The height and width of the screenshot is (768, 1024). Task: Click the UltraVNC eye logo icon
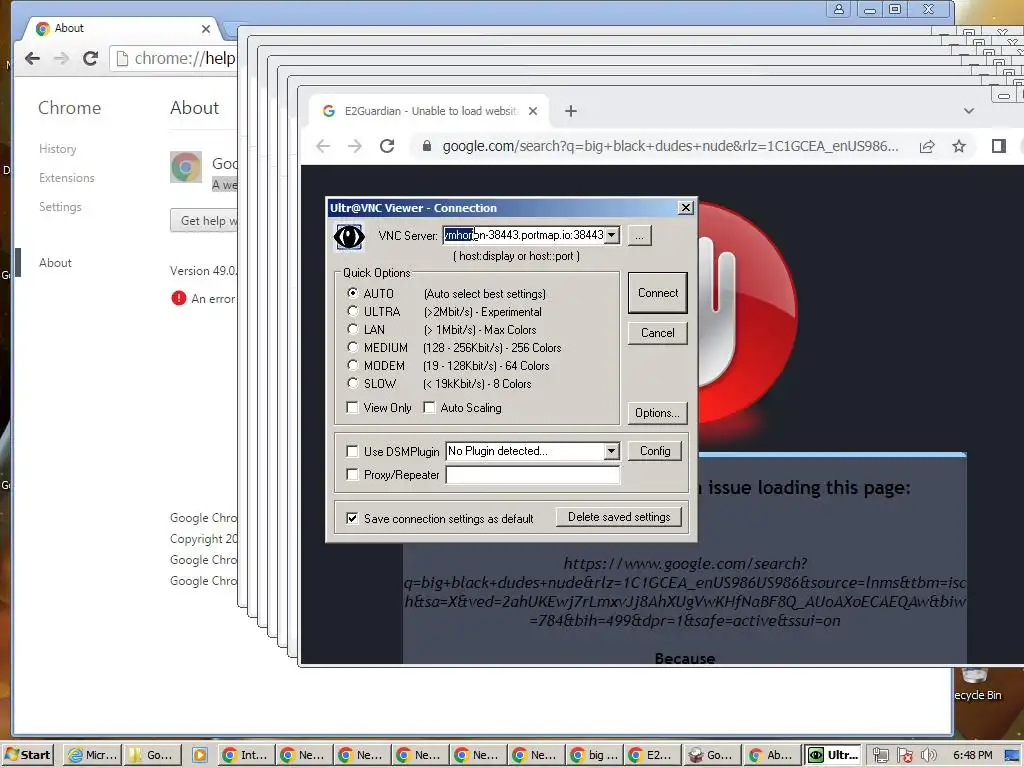[x=349, y=236]
